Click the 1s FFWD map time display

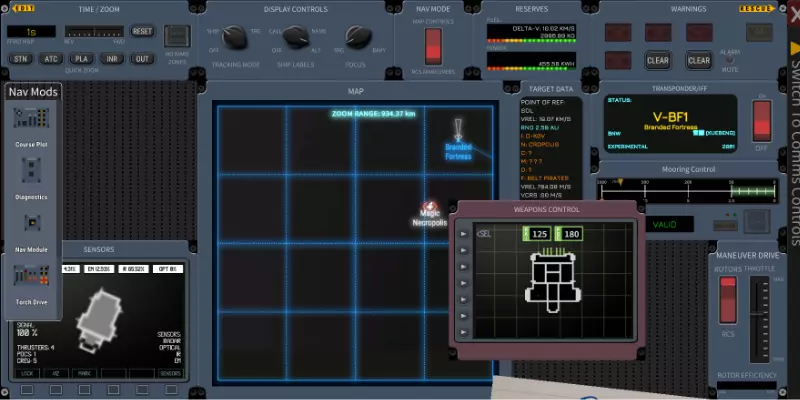click(31, 32)
